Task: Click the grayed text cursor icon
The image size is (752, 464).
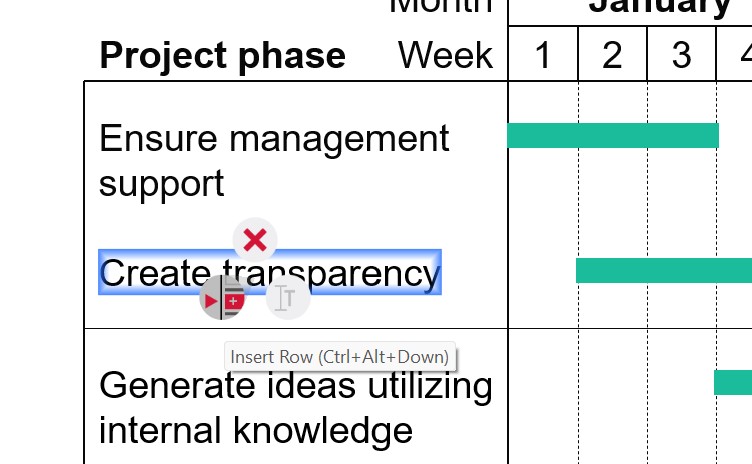Action: 288,298
